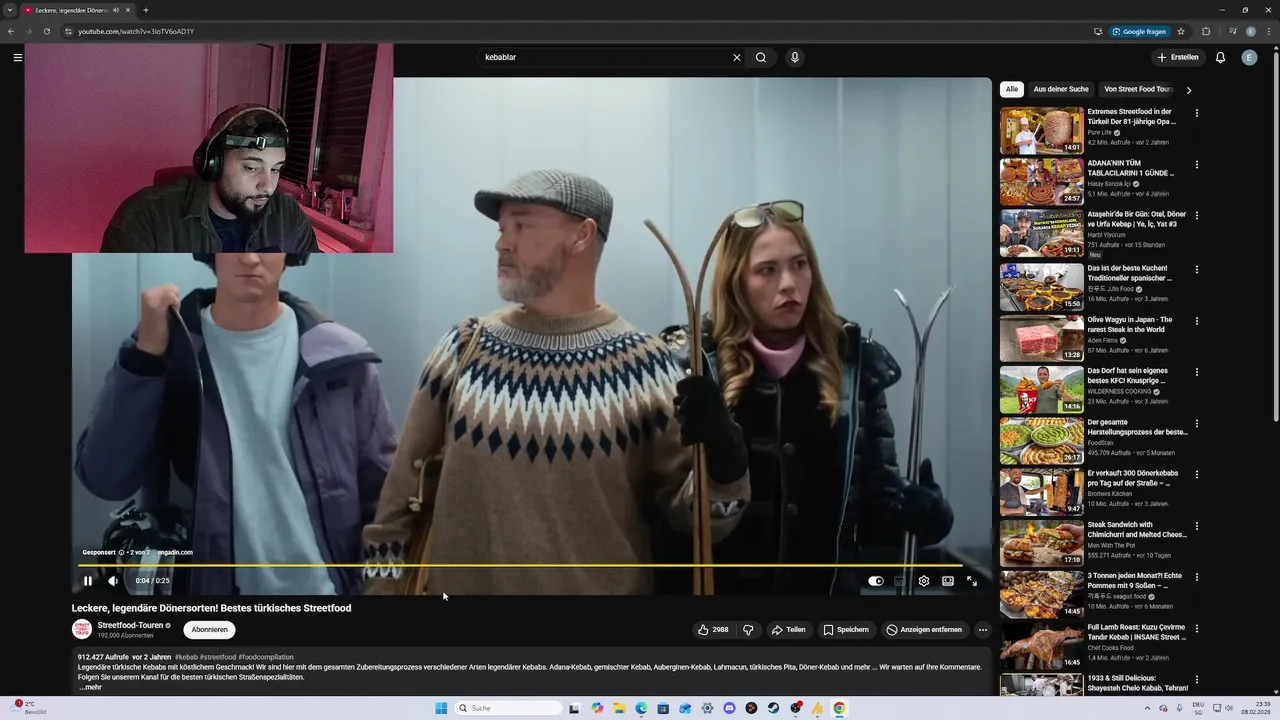
Task: Open options for Ataşehir'de Bir Gün video
Action: coord(1197,215)
